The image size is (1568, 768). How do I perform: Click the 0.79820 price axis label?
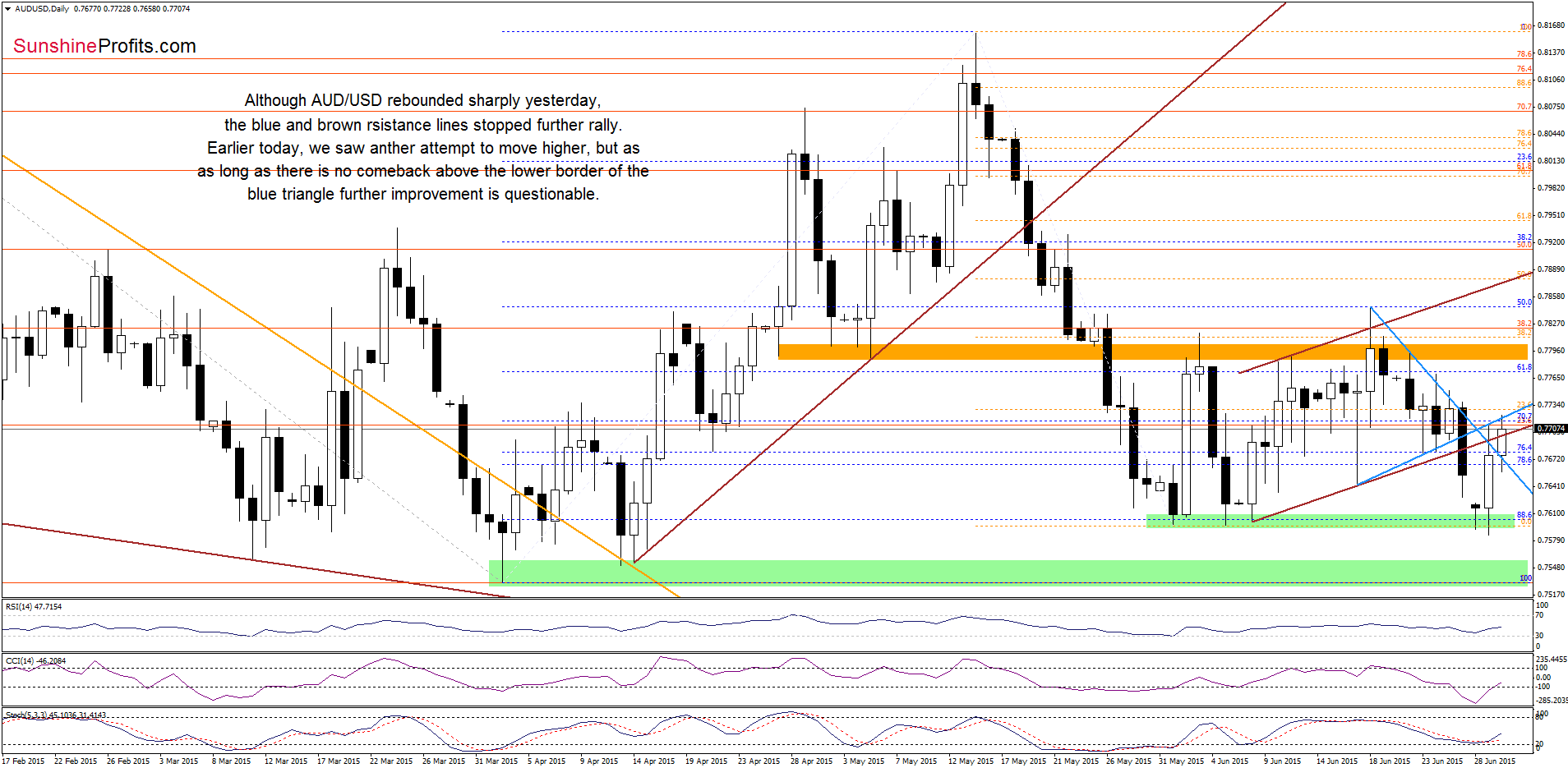click(x=1551, y=187)
